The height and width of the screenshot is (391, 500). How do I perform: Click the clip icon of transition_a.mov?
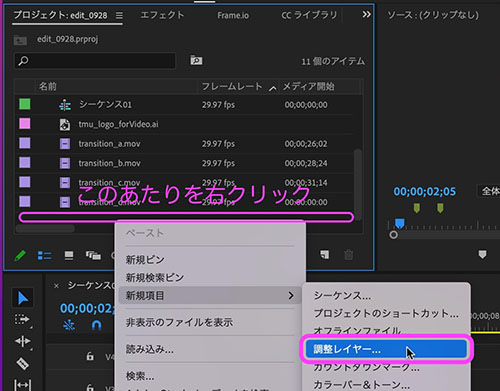pyautogui.click(x=65, y=144)
